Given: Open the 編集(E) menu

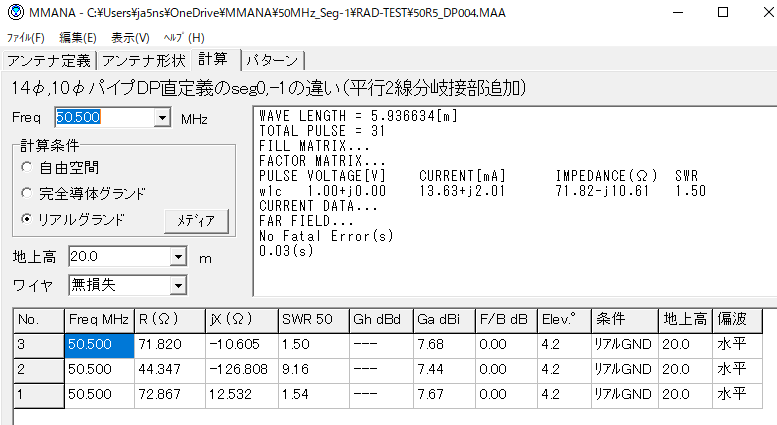Looking at the screenshot, I should (79, 37).
